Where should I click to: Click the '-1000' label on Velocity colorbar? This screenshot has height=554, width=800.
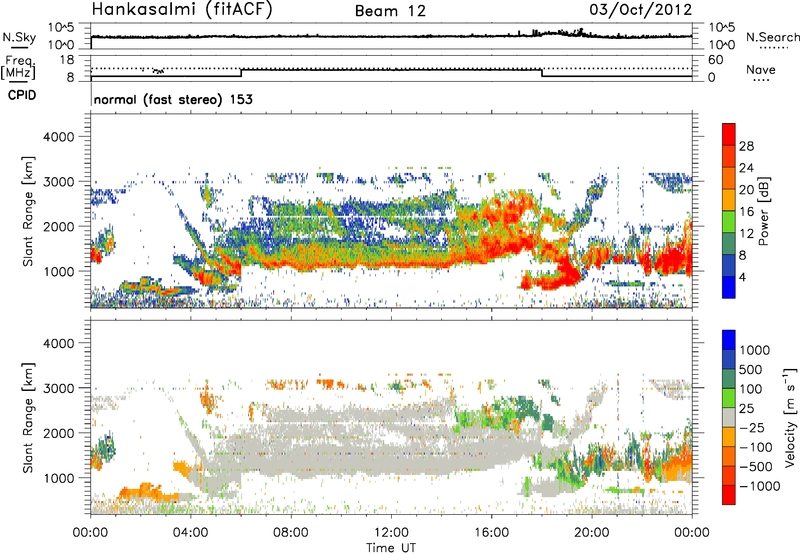(759, 486)
